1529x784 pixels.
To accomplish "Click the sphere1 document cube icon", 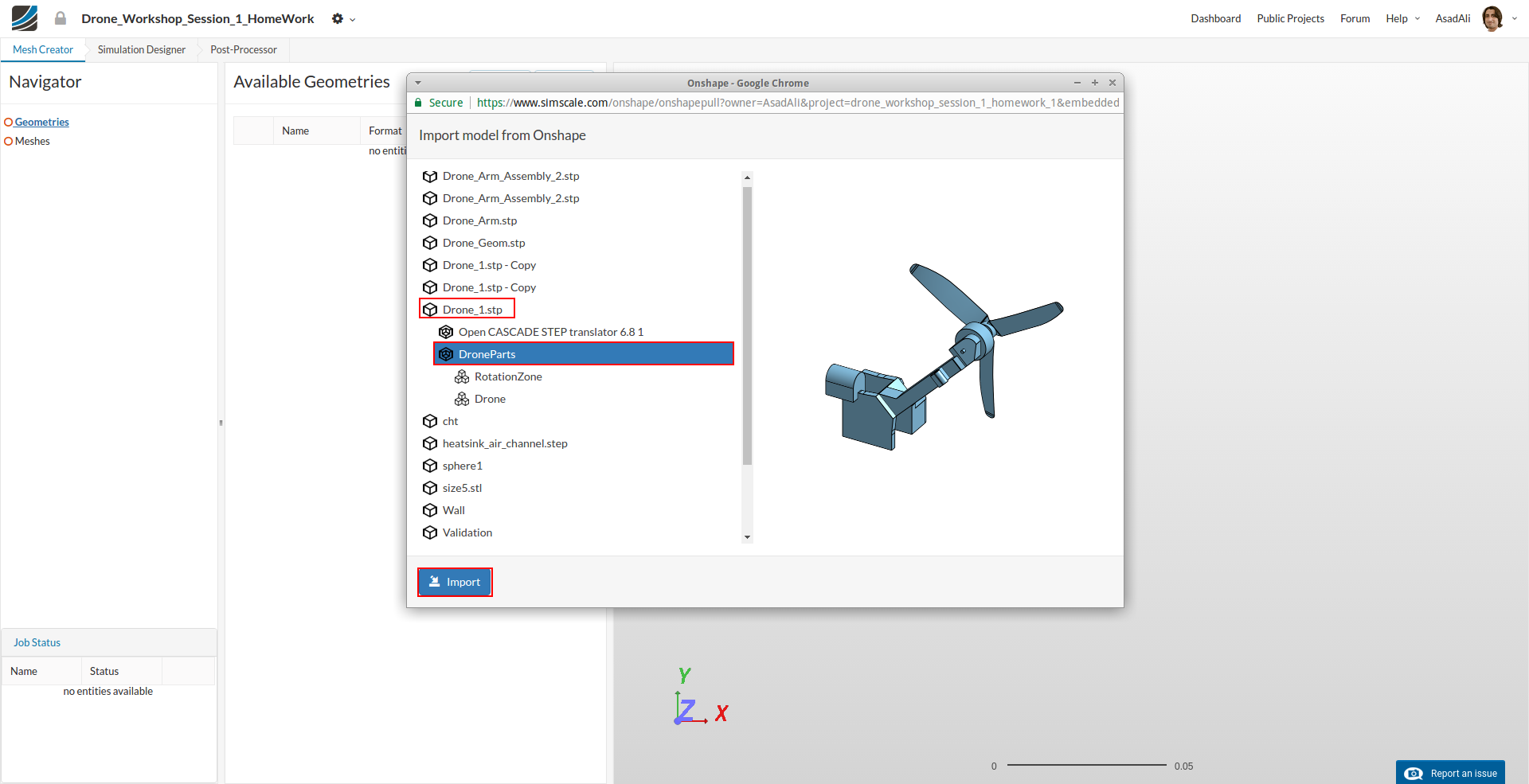I will (x=430, y=466).
